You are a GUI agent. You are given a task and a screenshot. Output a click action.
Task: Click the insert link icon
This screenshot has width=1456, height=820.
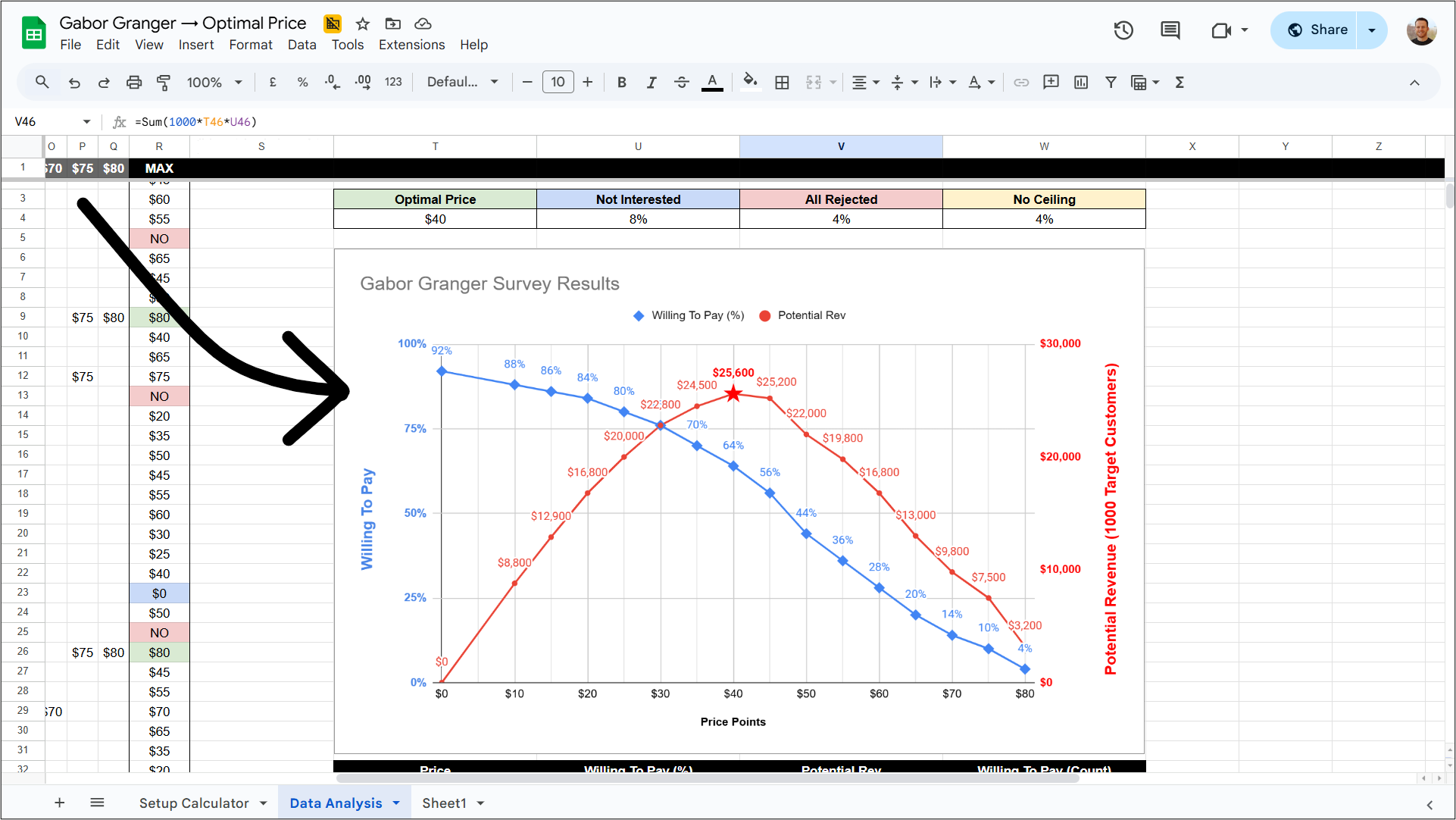[x=1021, y=82]
